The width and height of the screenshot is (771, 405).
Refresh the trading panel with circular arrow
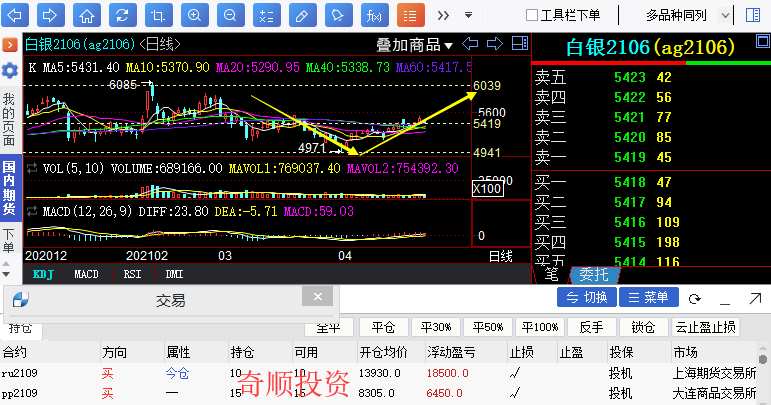694,298
